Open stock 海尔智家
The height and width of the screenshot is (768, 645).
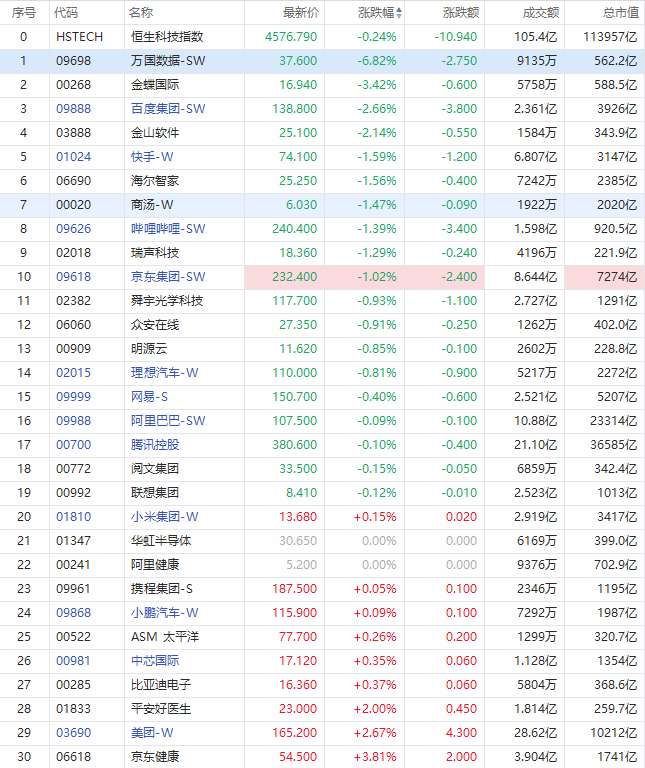[x=155, y=181]
